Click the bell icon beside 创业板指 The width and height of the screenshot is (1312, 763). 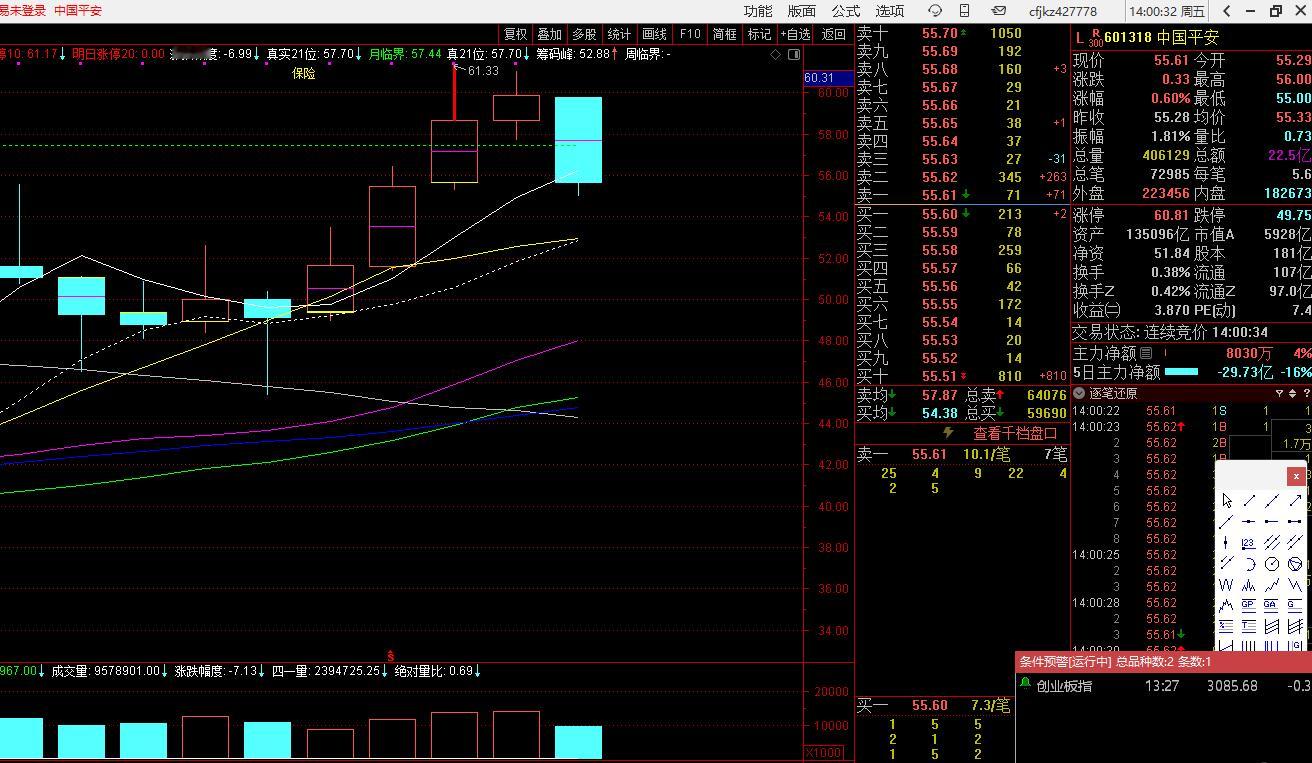pyautogui.click(x=1025, y=684)
